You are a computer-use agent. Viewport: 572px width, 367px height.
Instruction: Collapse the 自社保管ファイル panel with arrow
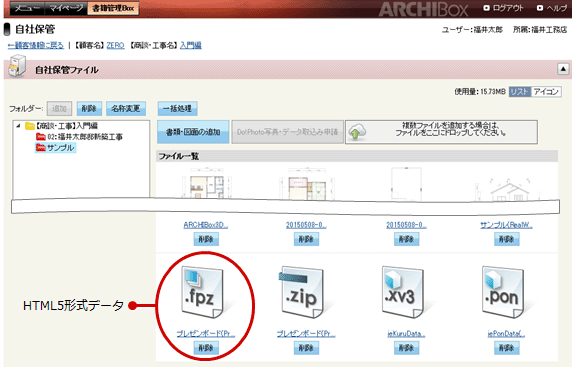[563, 69]
